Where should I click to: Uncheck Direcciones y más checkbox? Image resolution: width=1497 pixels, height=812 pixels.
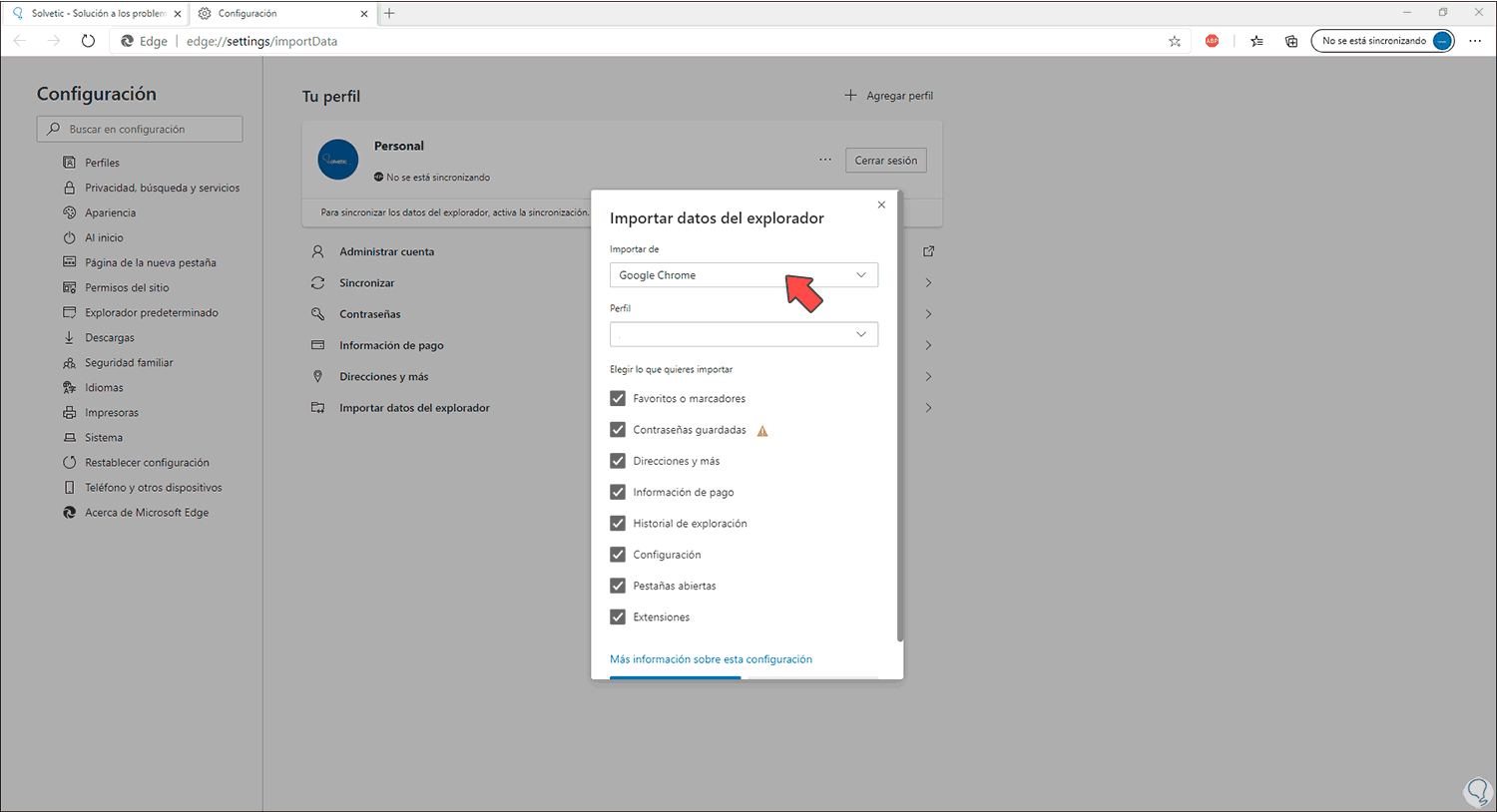pos(618,461)
